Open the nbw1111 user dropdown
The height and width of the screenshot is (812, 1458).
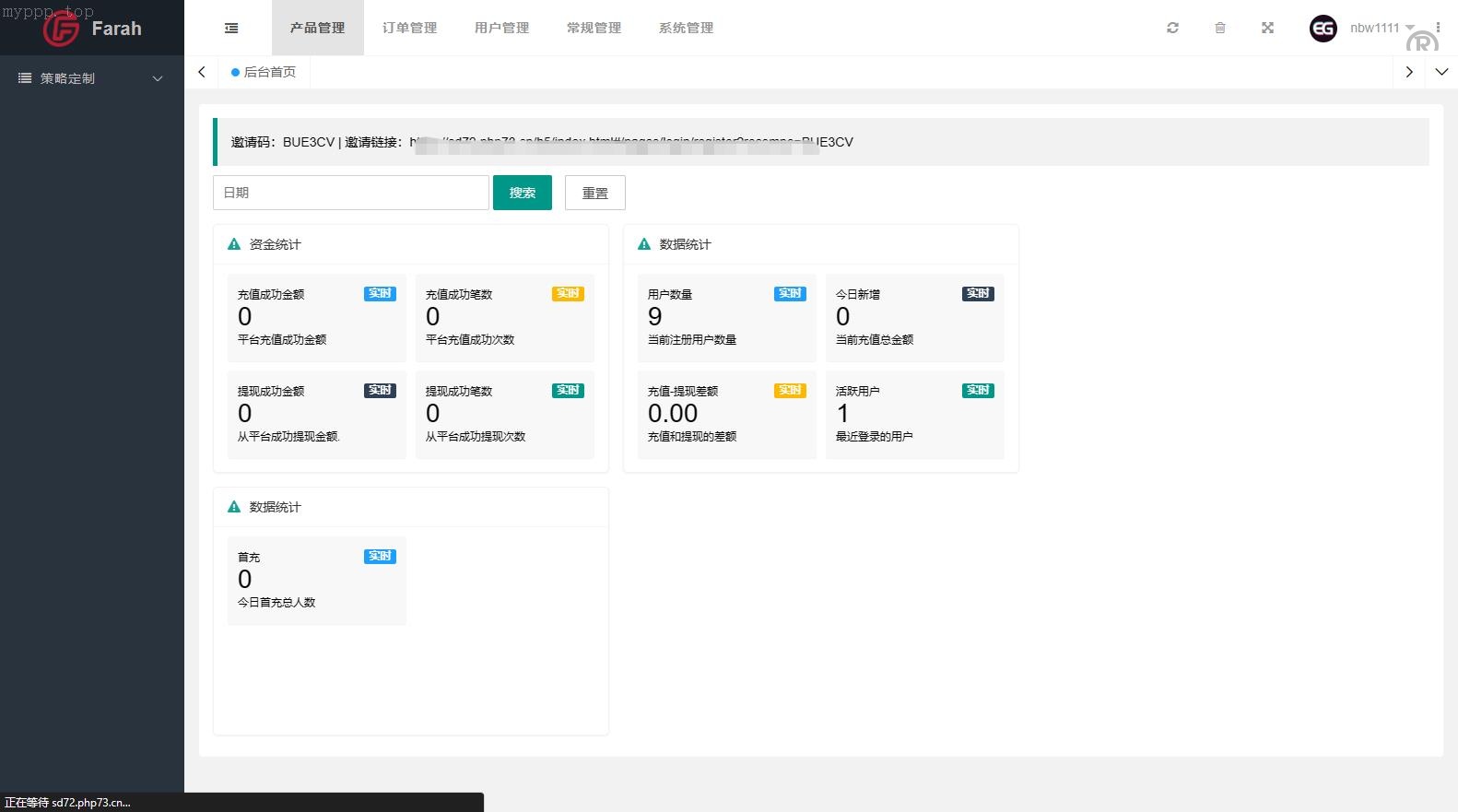pos(1380,28)
